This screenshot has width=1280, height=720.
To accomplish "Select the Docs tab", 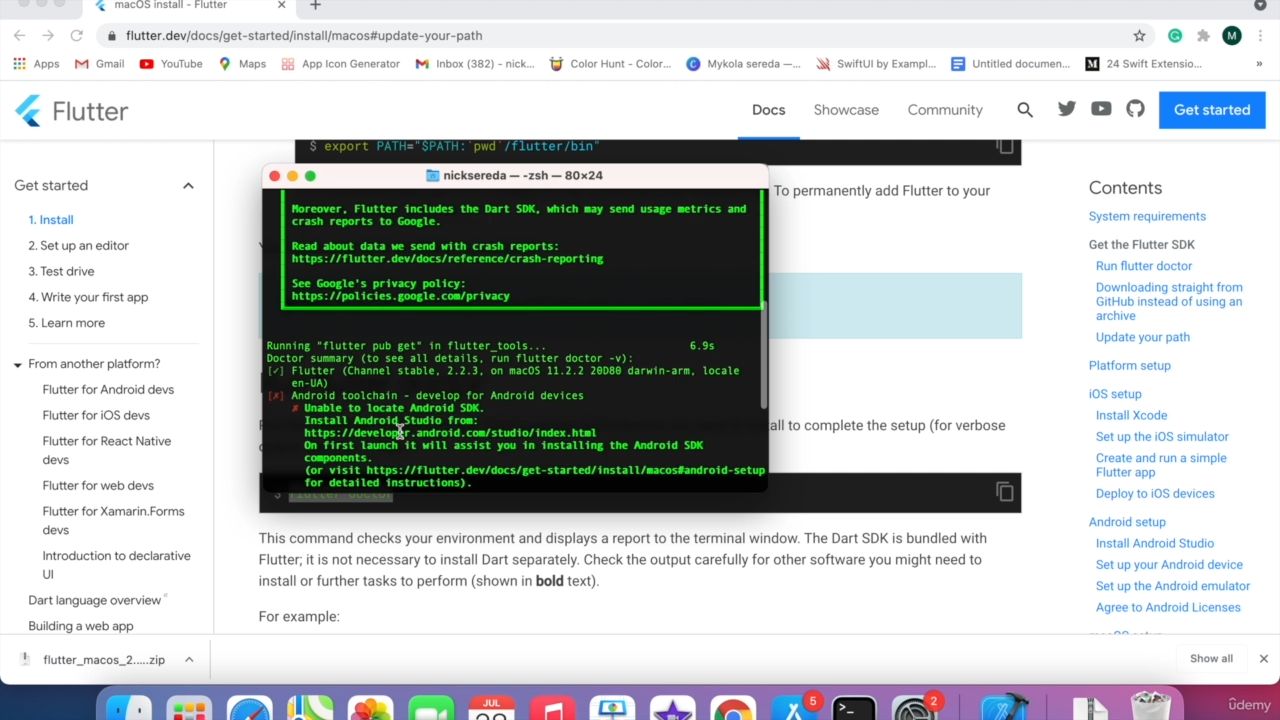I will pyautogui.click(x=768, y=110).
